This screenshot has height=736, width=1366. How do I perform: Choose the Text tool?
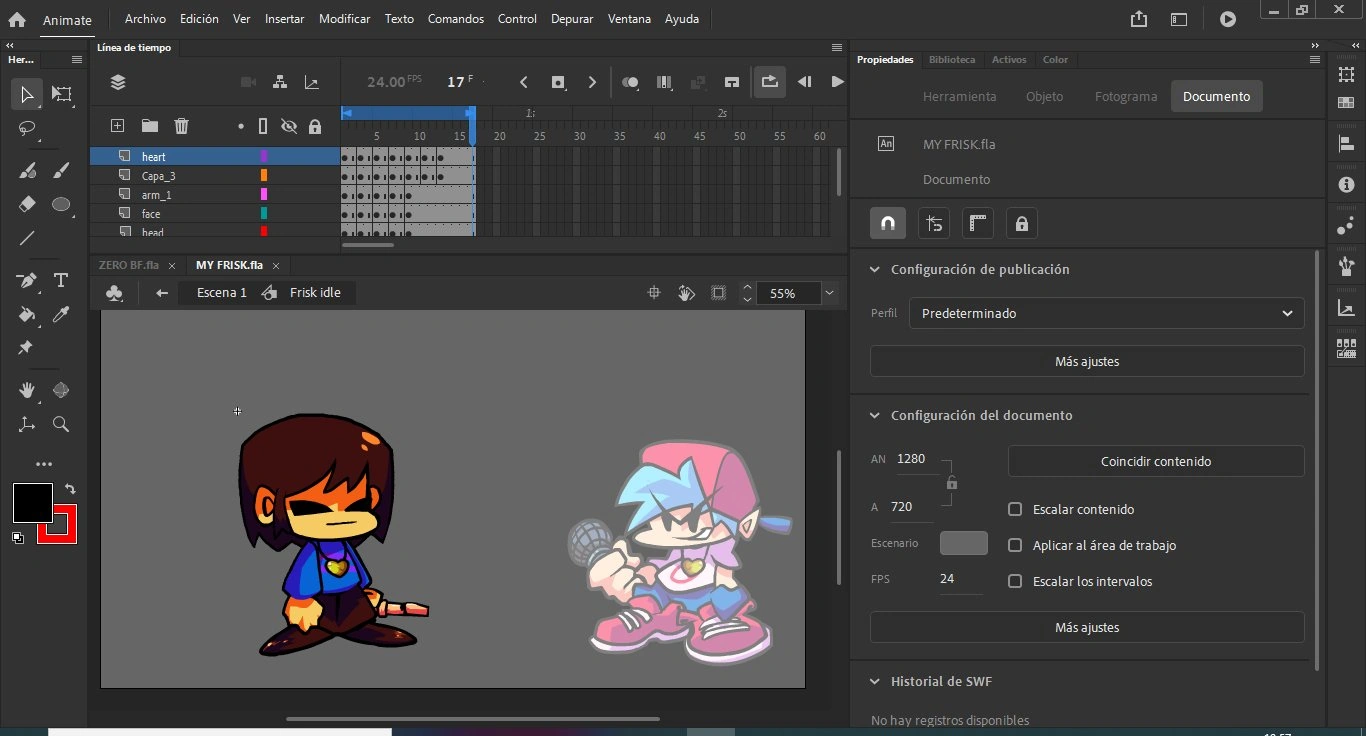[x=61, y=281]
